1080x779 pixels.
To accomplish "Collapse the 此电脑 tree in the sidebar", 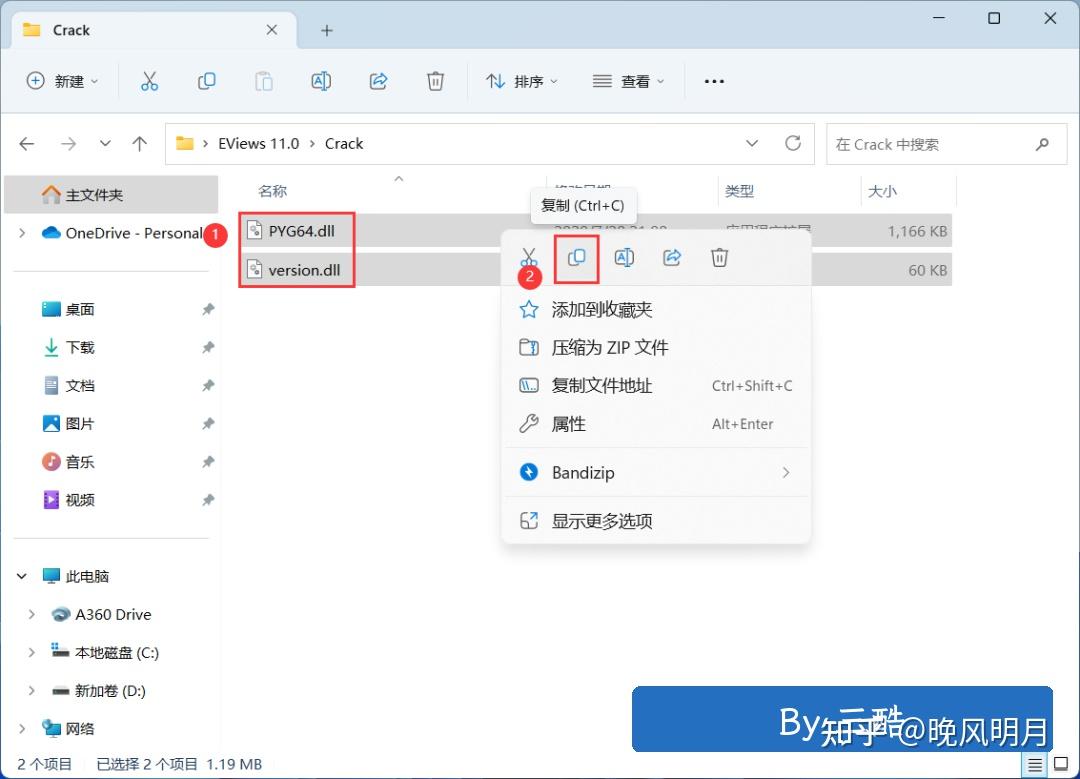I will click(22, 576).
